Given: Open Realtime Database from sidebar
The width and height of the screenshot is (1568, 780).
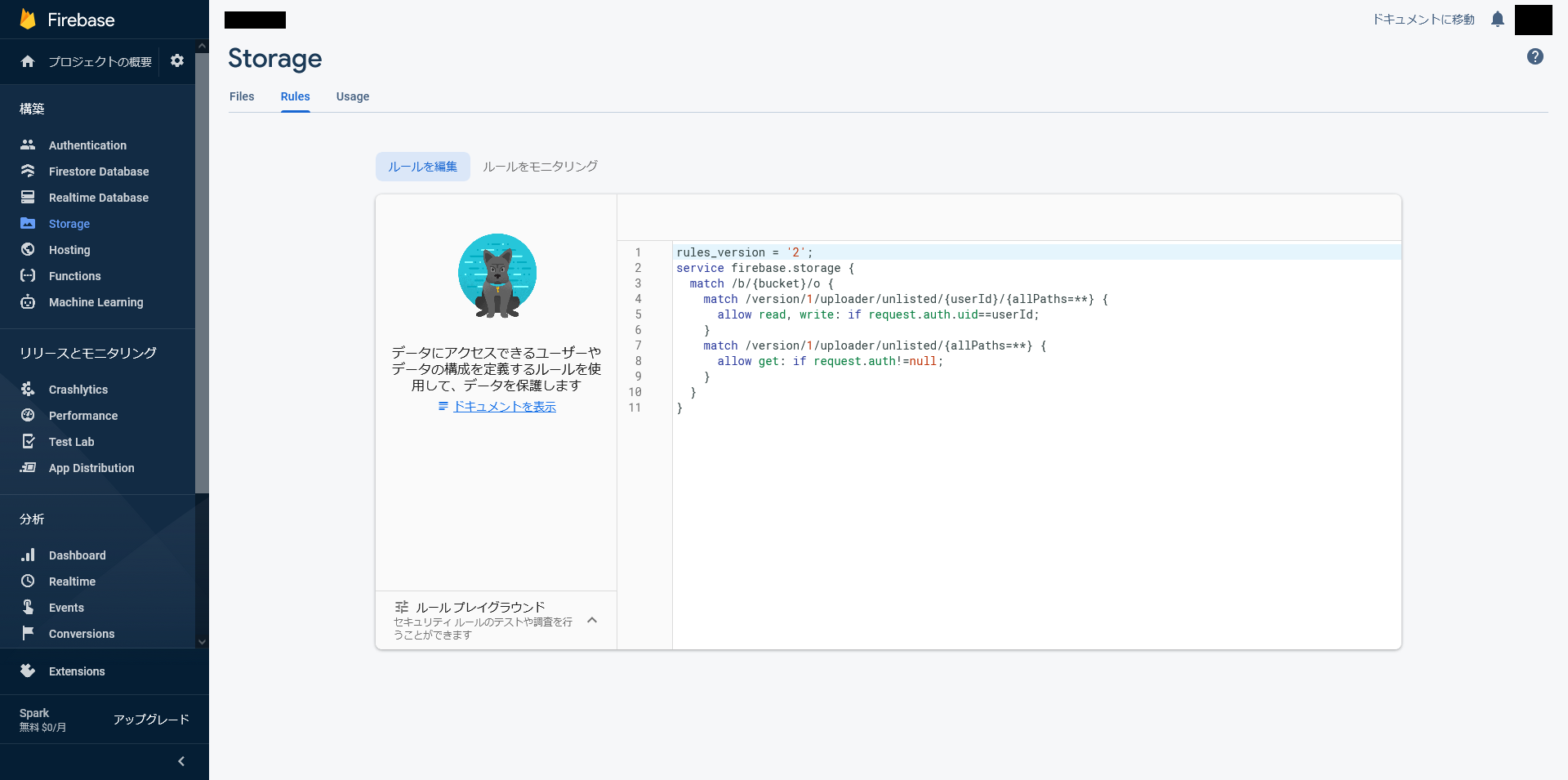Looking at the screenshot, I should [x=98, y=198].
